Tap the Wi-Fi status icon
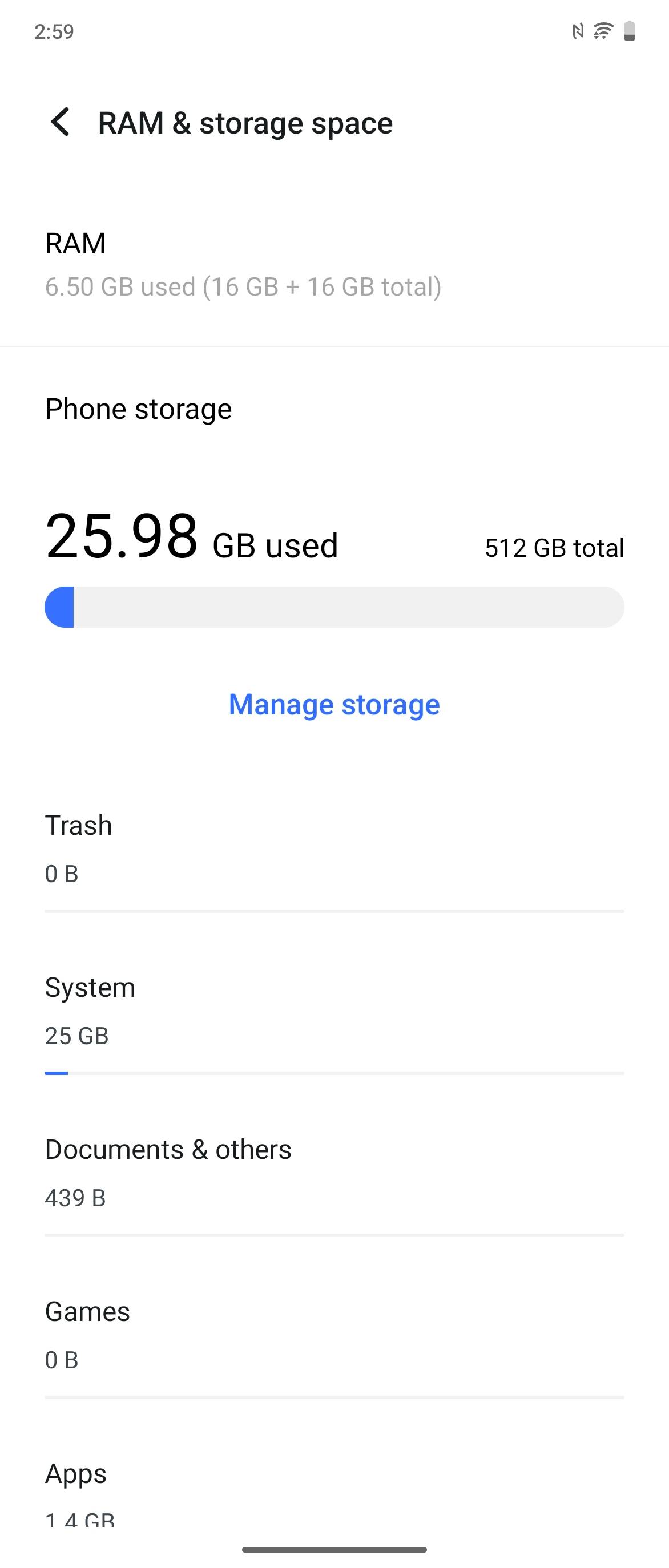This screenshot has height=1568, width=669. point(603,30)
